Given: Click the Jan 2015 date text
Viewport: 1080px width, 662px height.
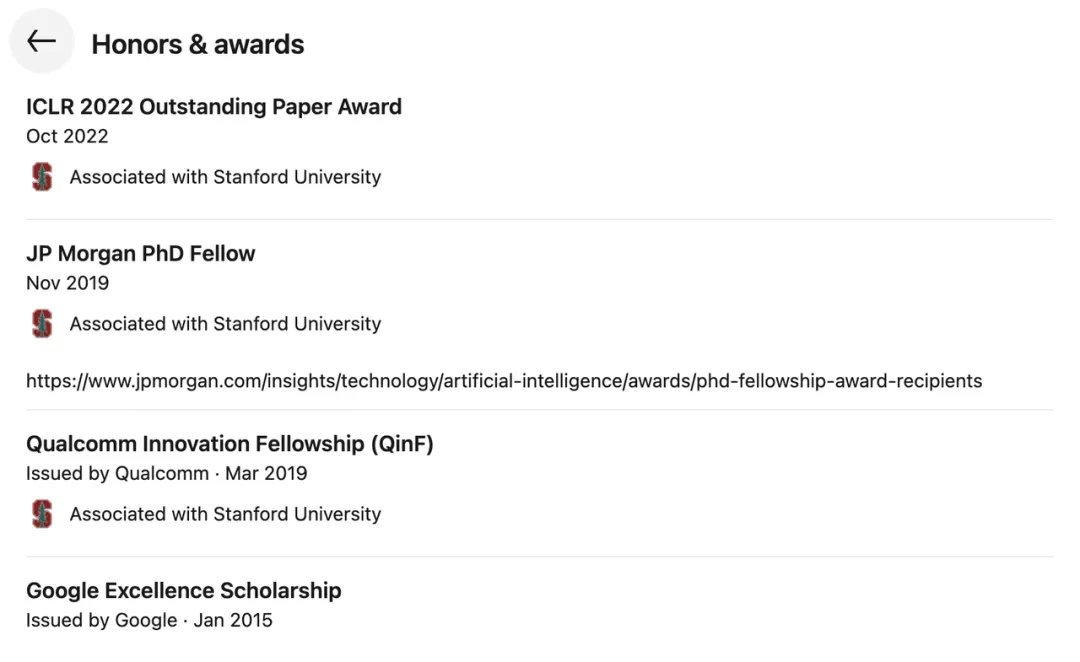Looking at the screenshot, I should pyautogui.click(x=233, y=620).
